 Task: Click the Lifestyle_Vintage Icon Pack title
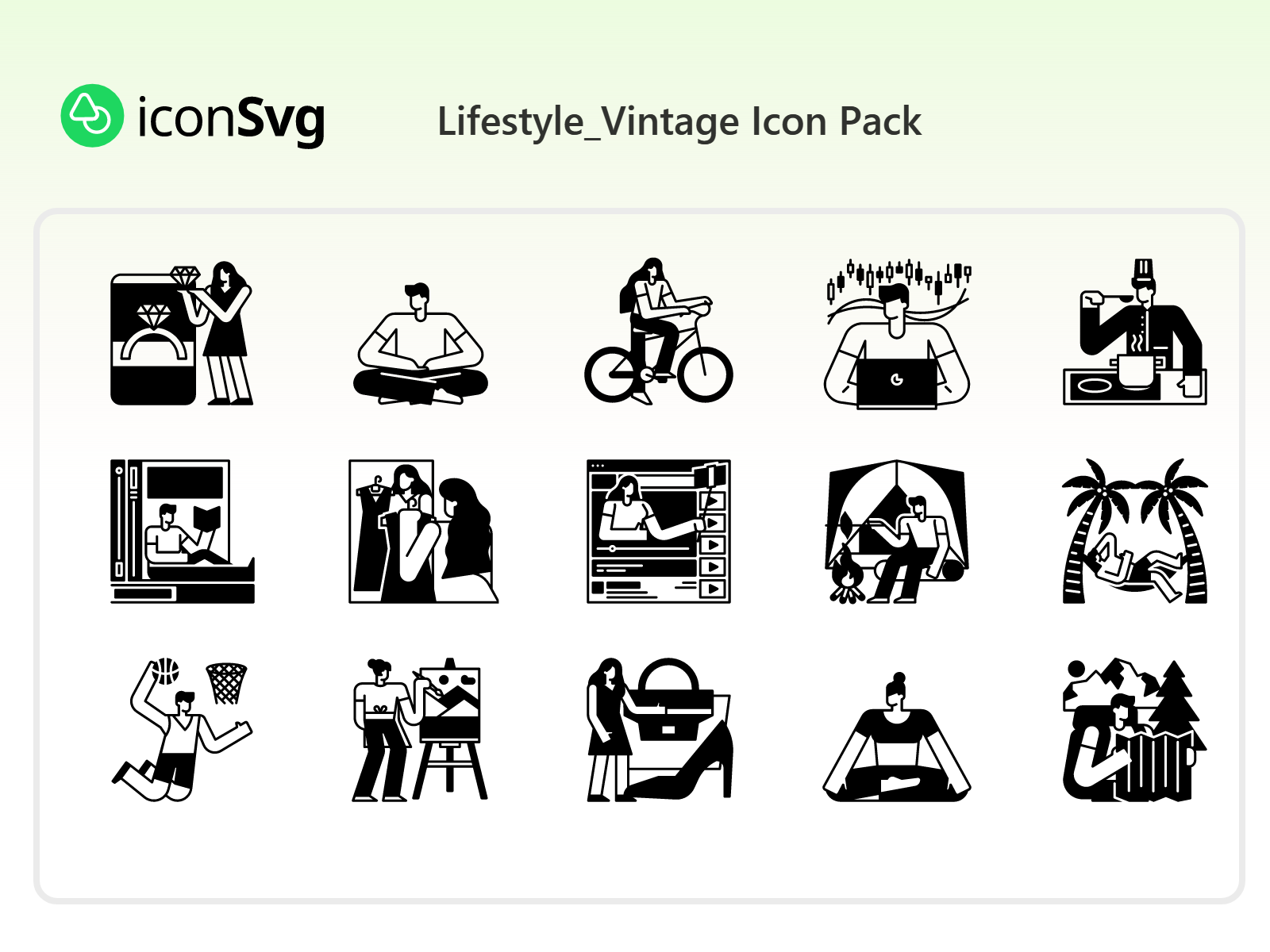679,122
